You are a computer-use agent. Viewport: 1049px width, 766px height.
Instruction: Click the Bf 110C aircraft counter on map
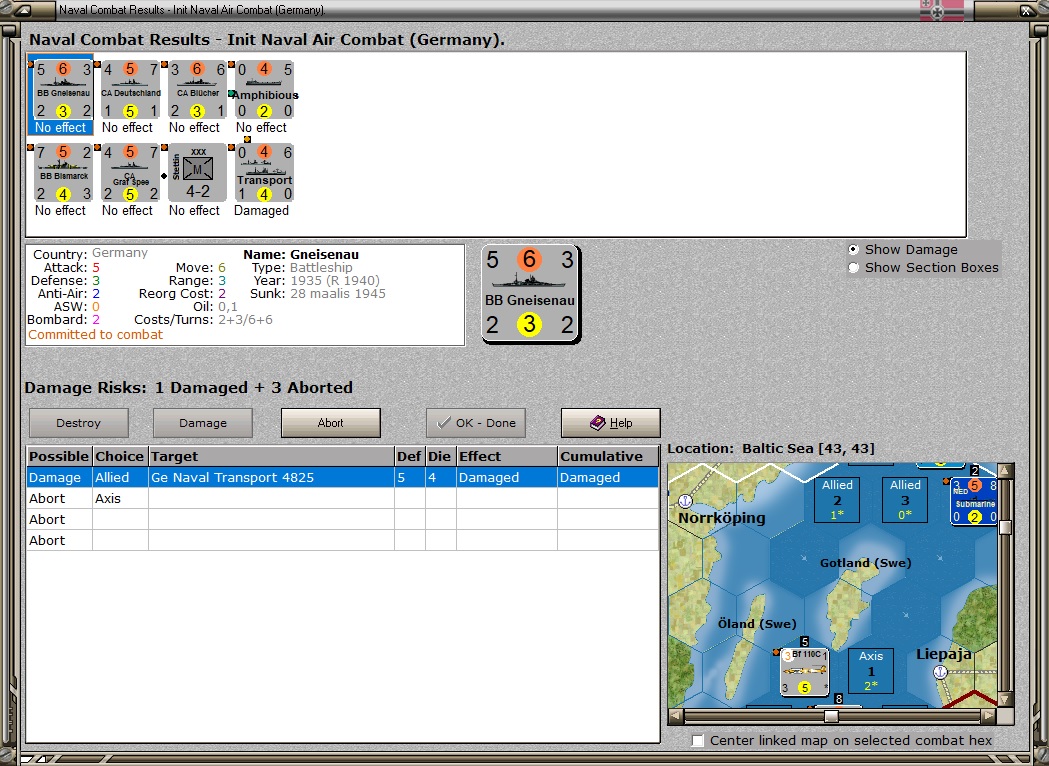tap(805, 672)
